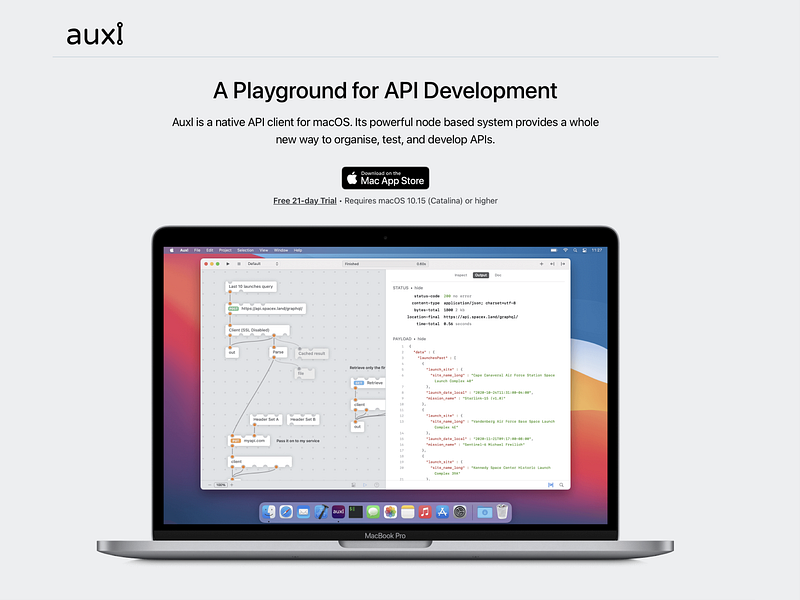Open Xcode from the Dock
This screenshot has height=600, width=800.
pos(321,512)
